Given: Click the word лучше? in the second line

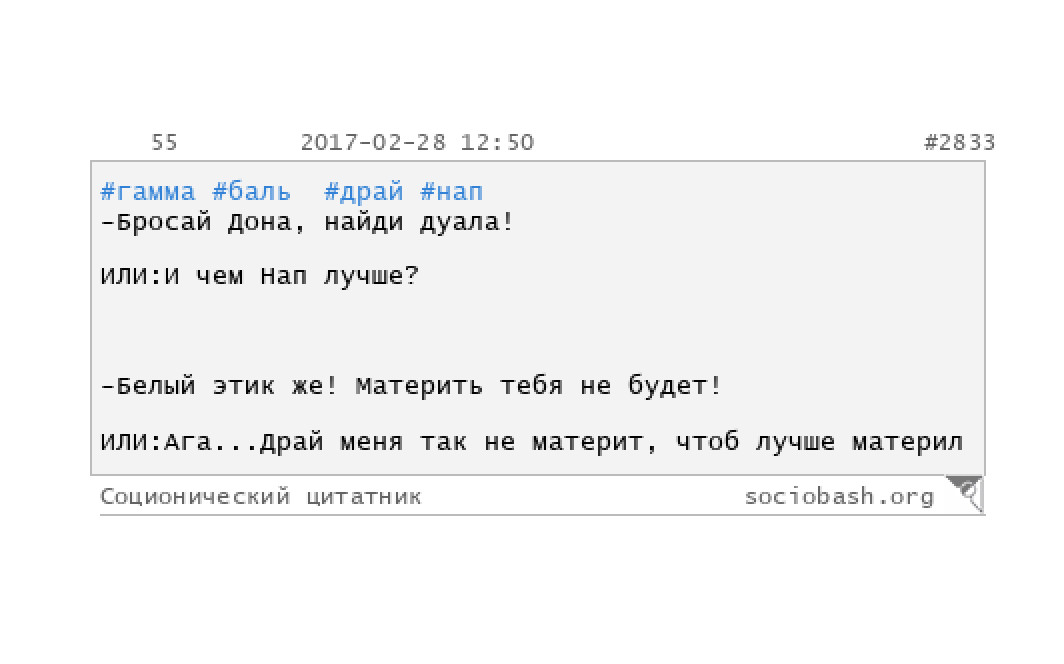Looking at the screenshot, I should click(x=371, y=276).
